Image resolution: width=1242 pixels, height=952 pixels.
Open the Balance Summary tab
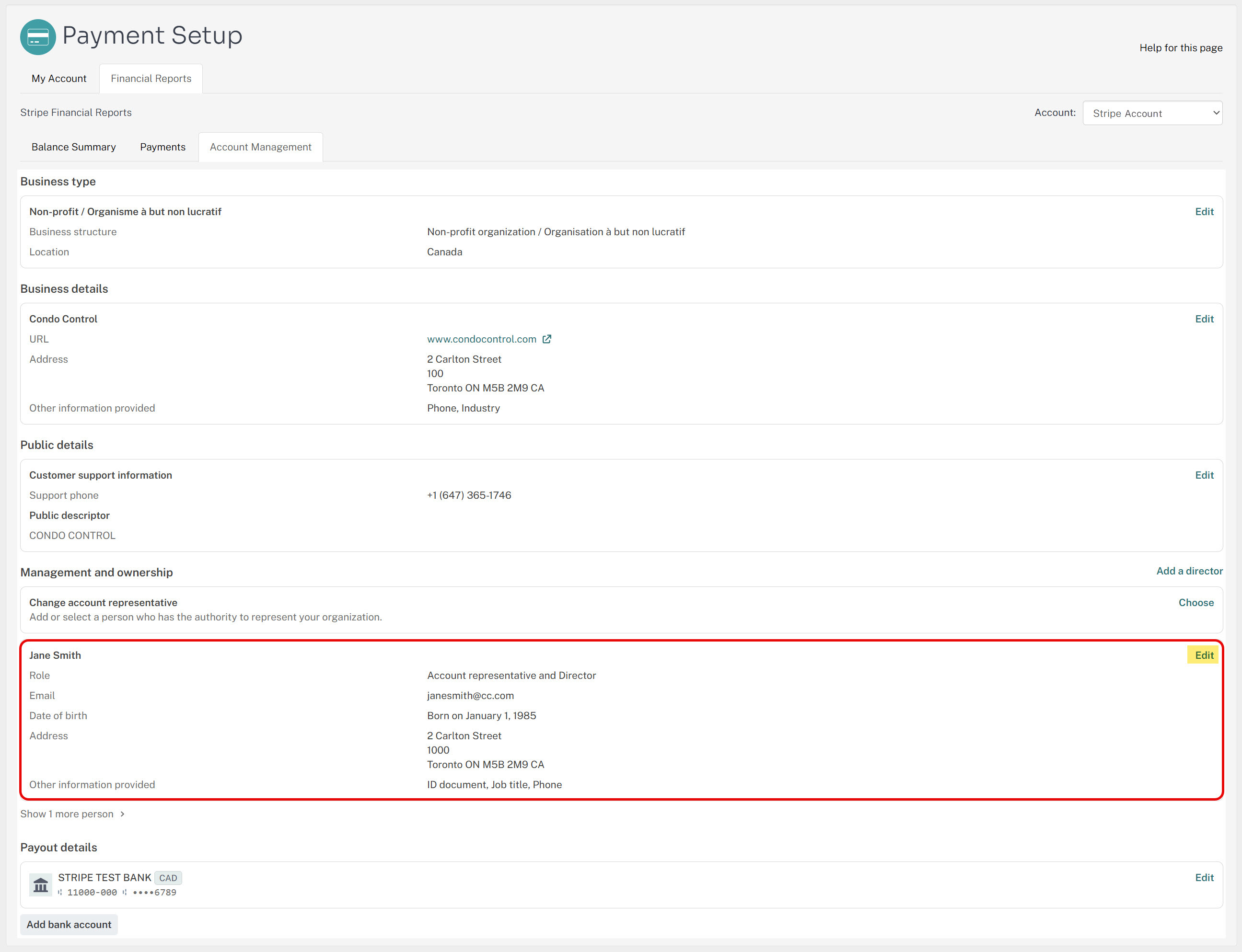pyautogui.click(x=74, y=147)
